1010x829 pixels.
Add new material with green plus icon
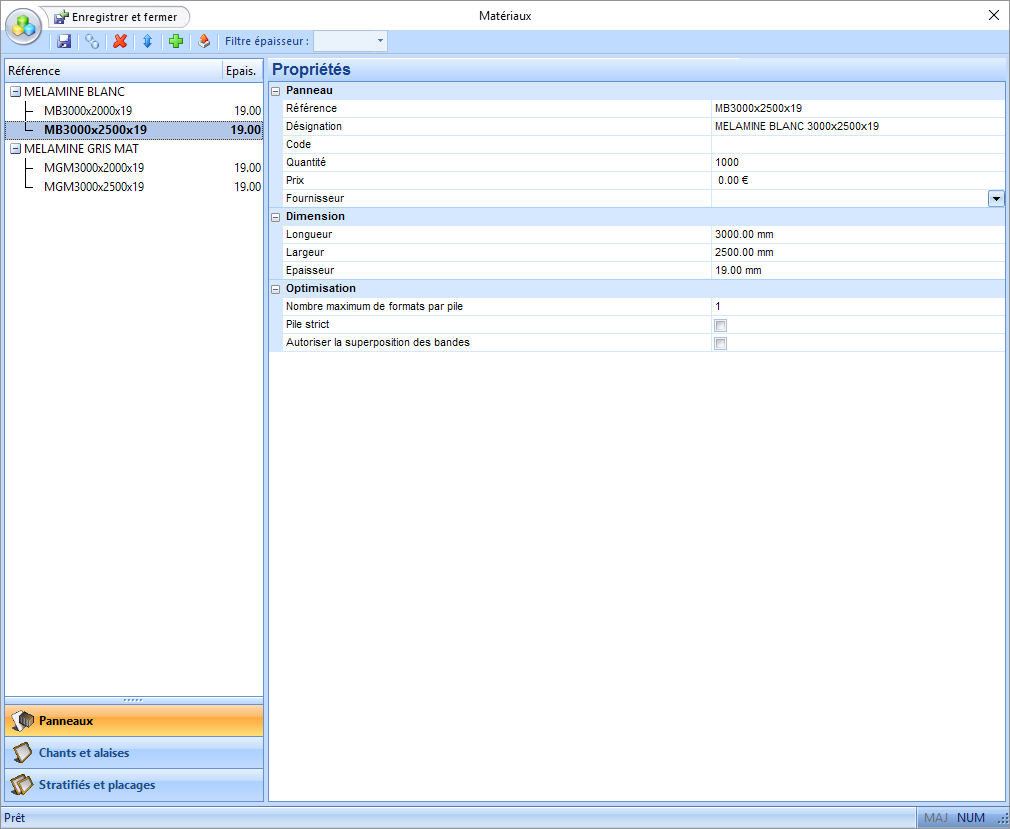(176, 41)
